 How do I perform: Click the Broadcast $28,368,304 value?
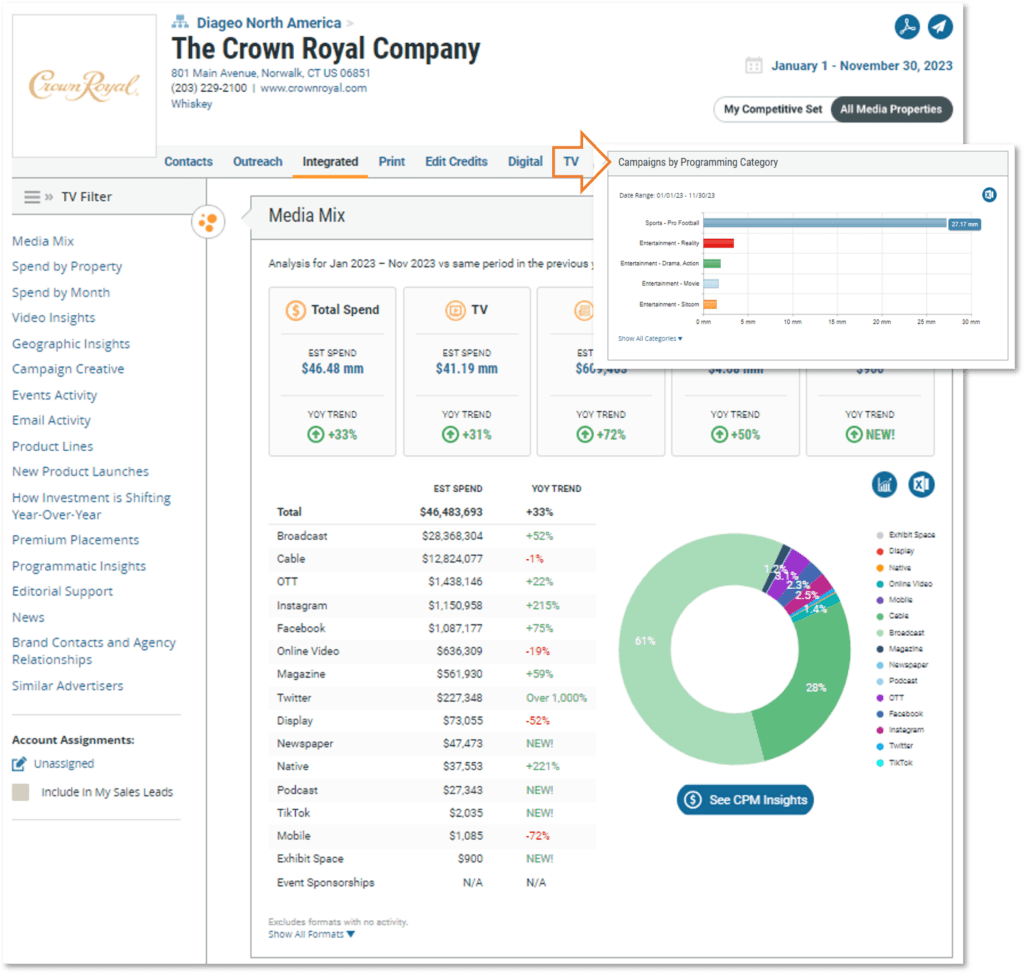452,536
